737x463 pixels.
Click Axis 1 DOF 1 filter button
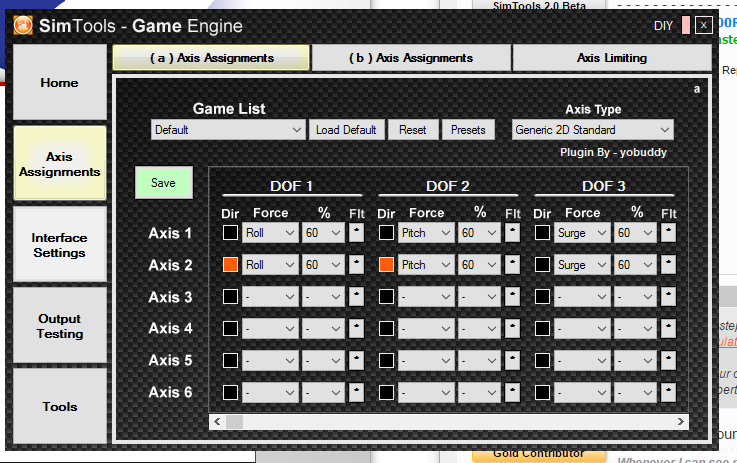(x=356, y=233)
